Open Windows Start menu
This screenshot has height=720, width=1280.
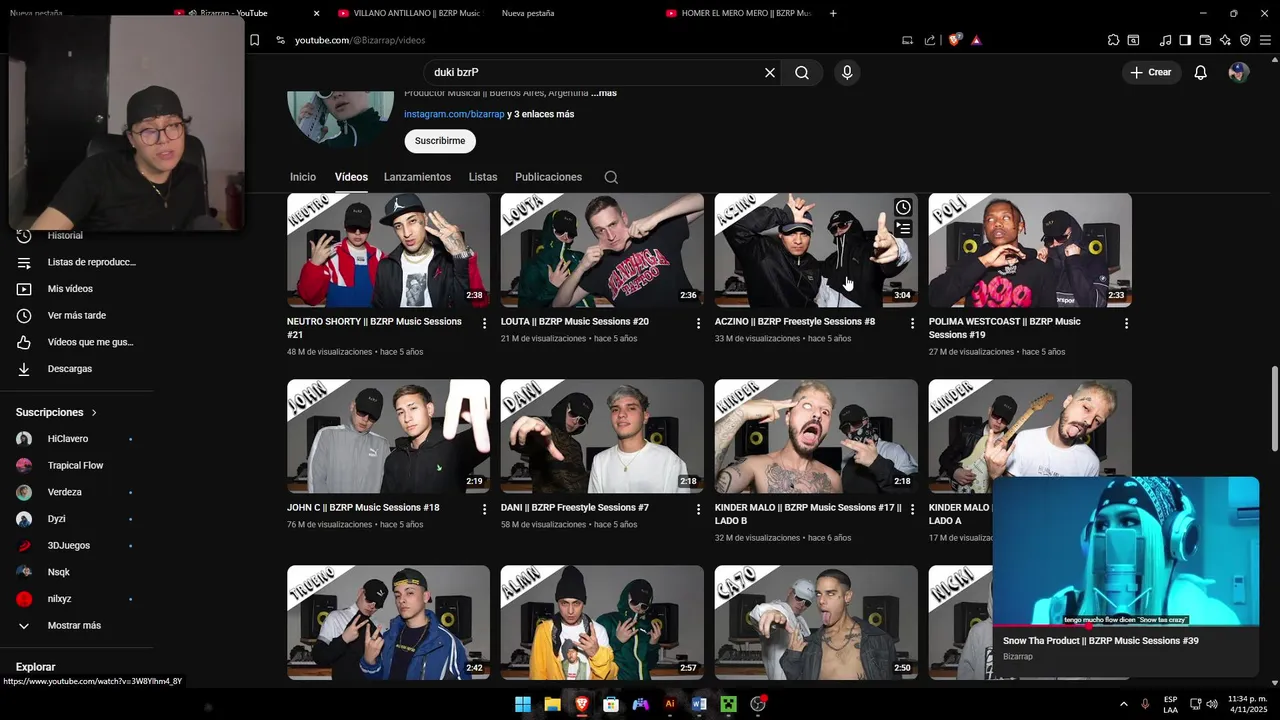tap(523, 704)
